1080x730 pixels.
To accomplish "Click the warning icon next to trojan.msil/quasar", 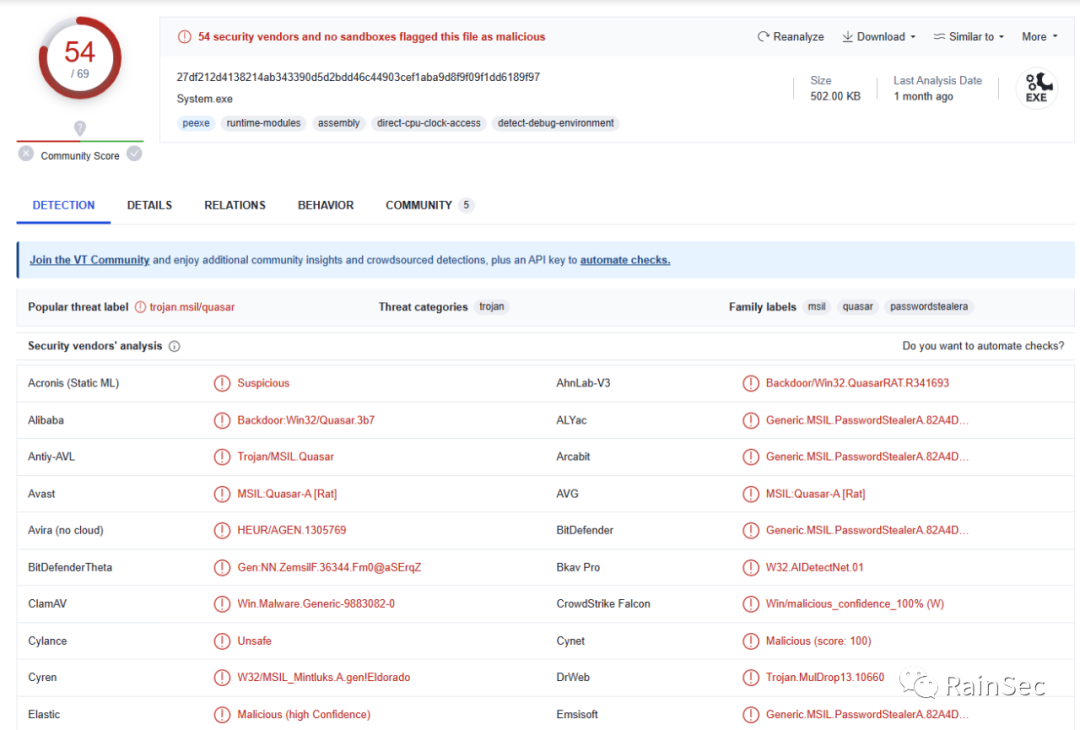I will (x=141, y=307).
